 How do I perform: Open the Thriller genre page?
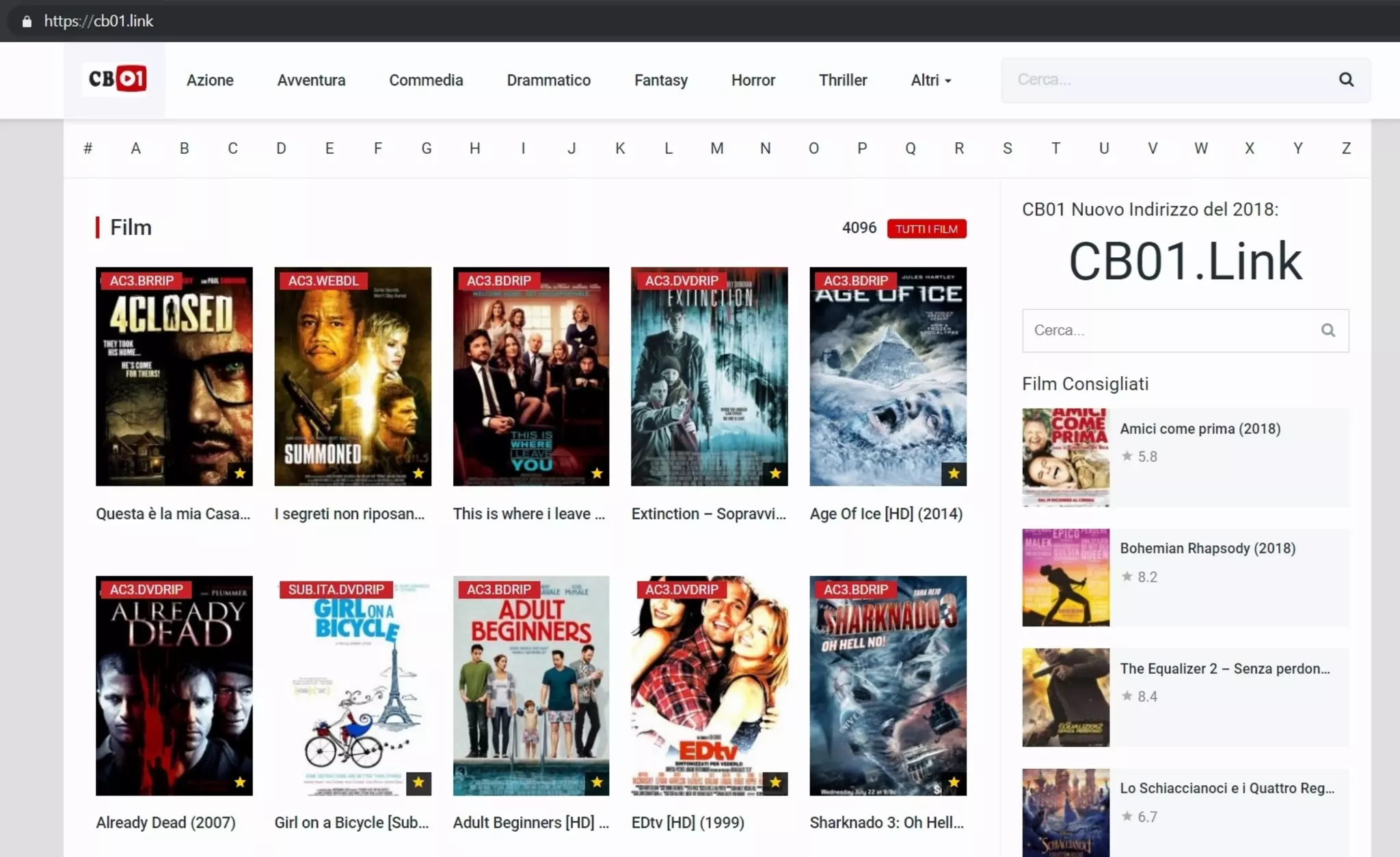(842, 81)
